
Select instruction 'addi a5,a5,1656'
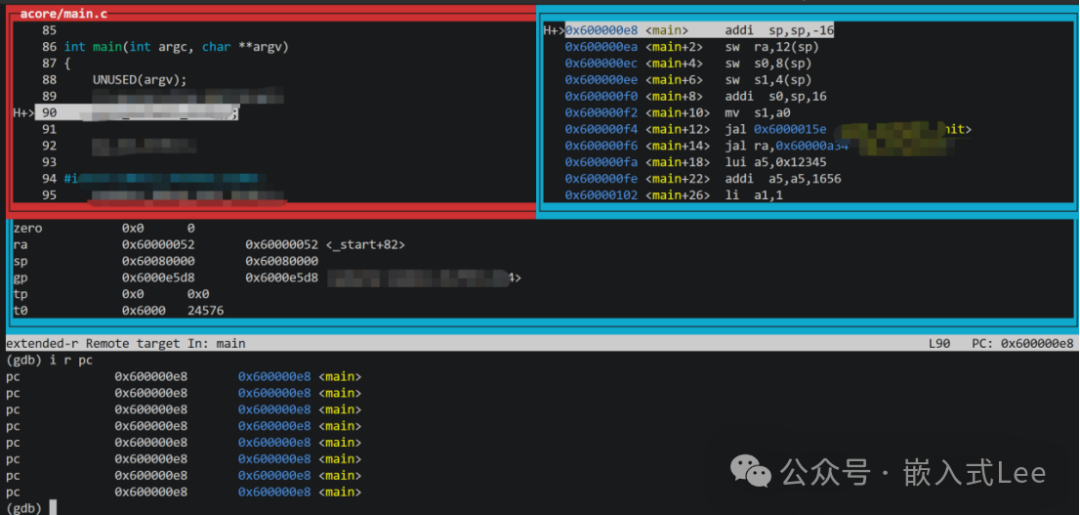[x=783, y=179]
